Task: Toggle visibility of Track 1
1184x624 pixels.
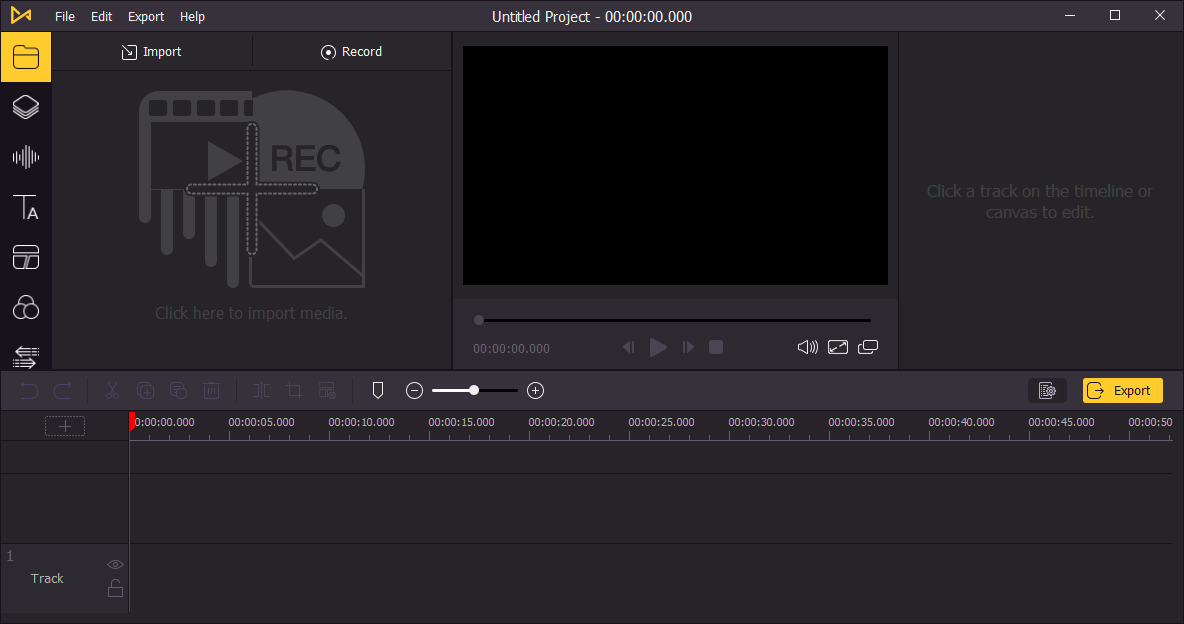Action: pos(115,564)
